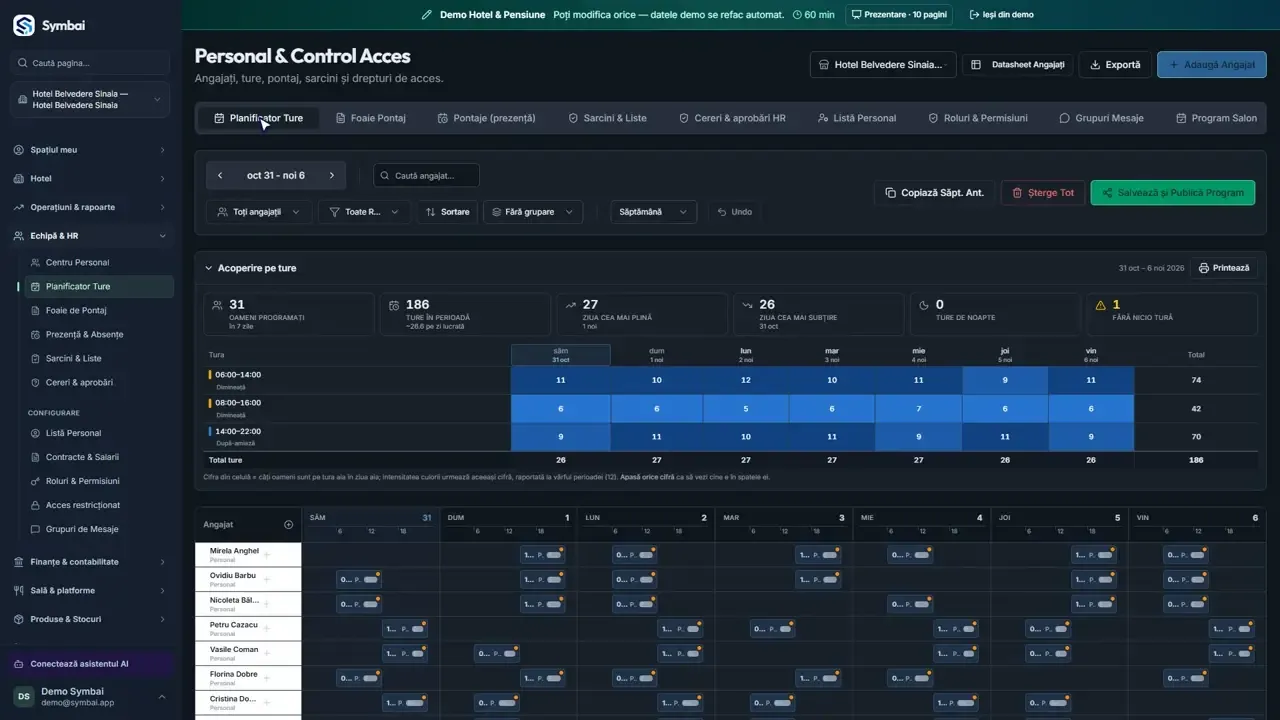Click Salvează și Publică Program
This screenshot has width=1280, height=720.
coord(1172,193)
